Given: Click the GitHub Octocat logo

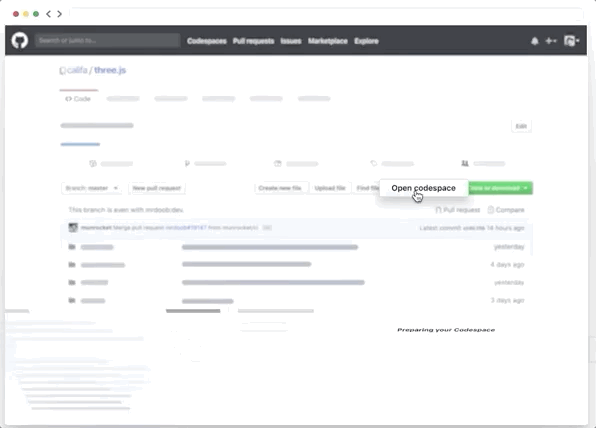Looking at the screenshot, I should [20, 40].
